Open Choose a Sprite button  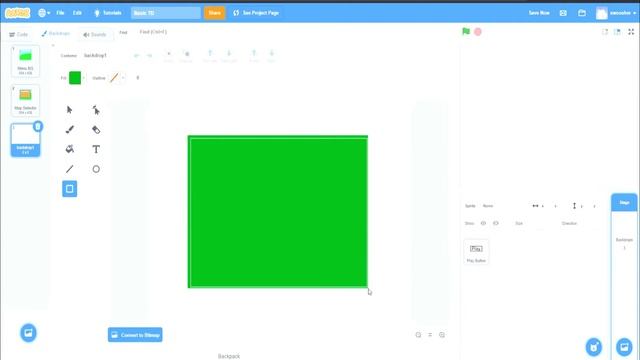click(x=593, y=347)
